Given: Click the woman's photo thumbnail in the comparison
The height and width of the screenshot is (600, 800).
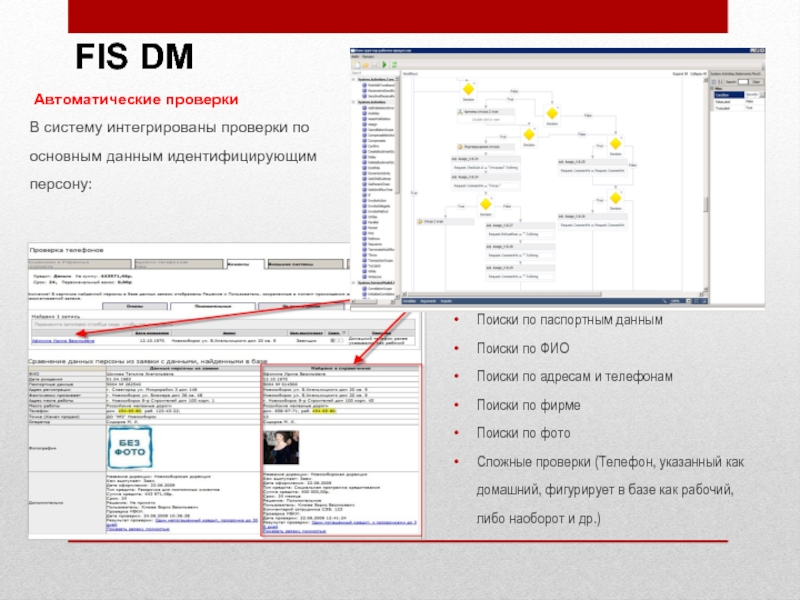Looking at the screenshot, I should [281, 447].
